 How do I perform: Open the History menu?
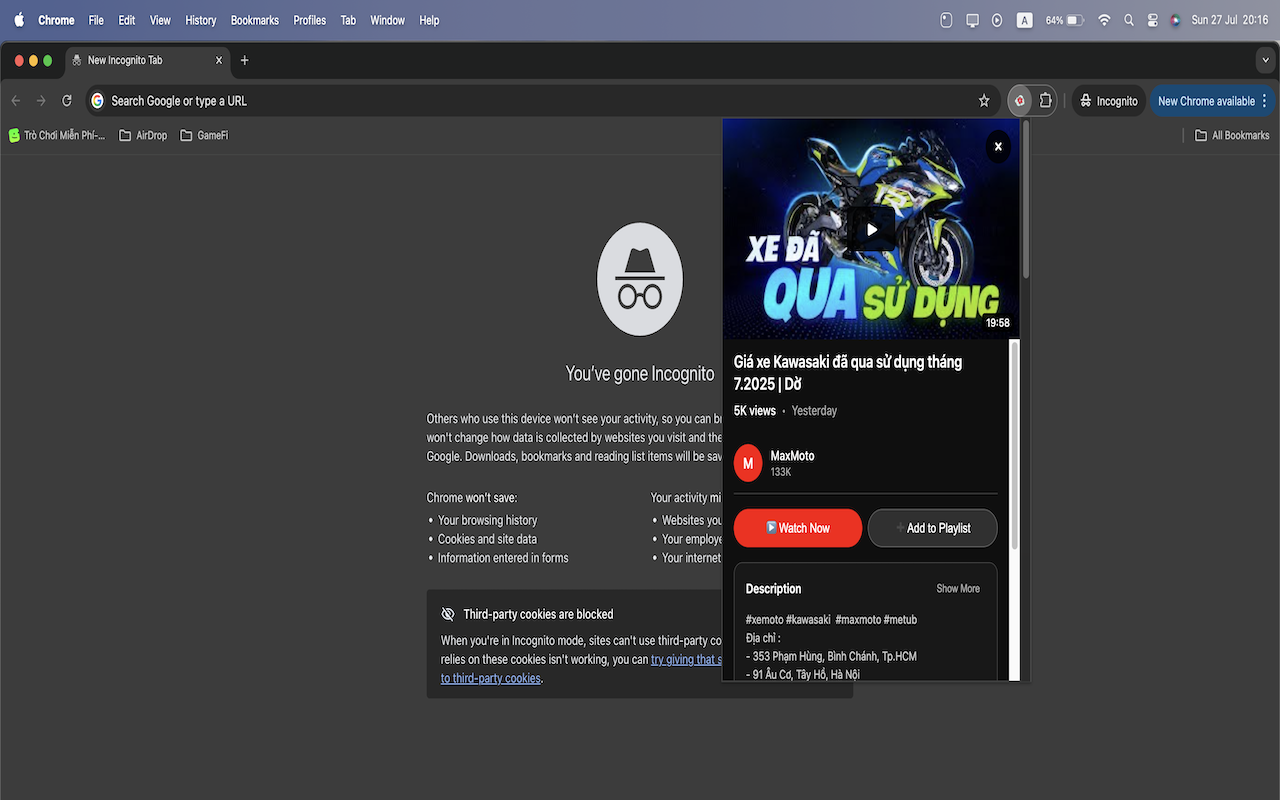(x=201, y=20)
